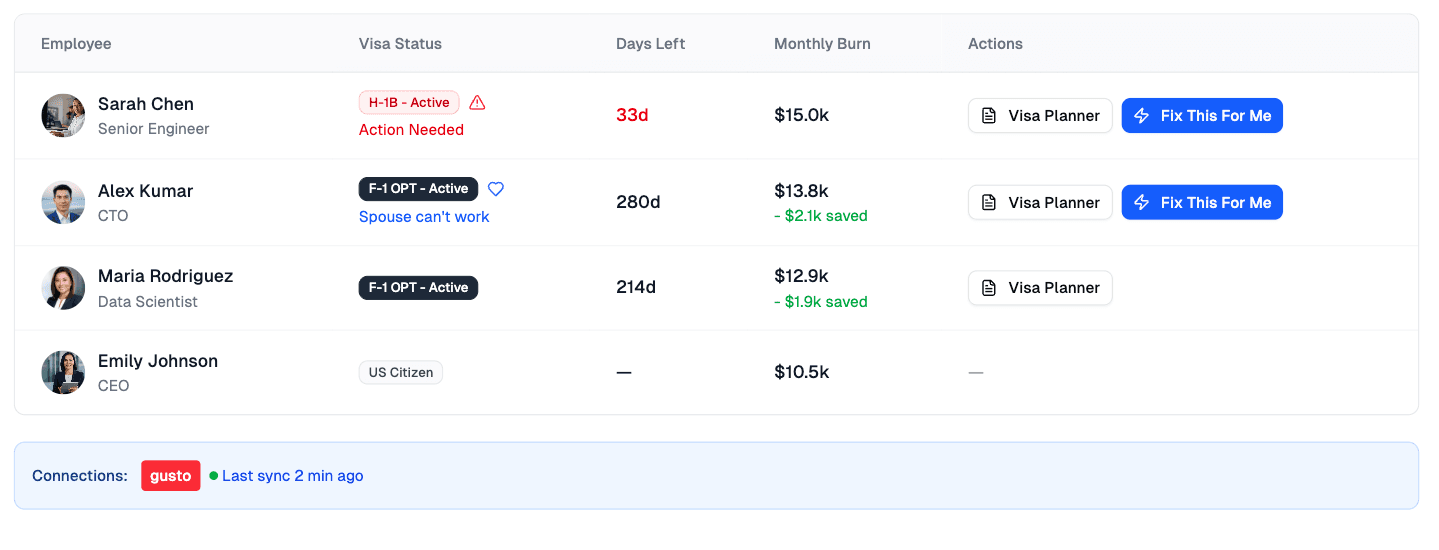Image resolution: width=1439 pixels, height=550 pixels.
Task: Click Maria Rodriguez's profile avatar
Action: tap(63, 288)
